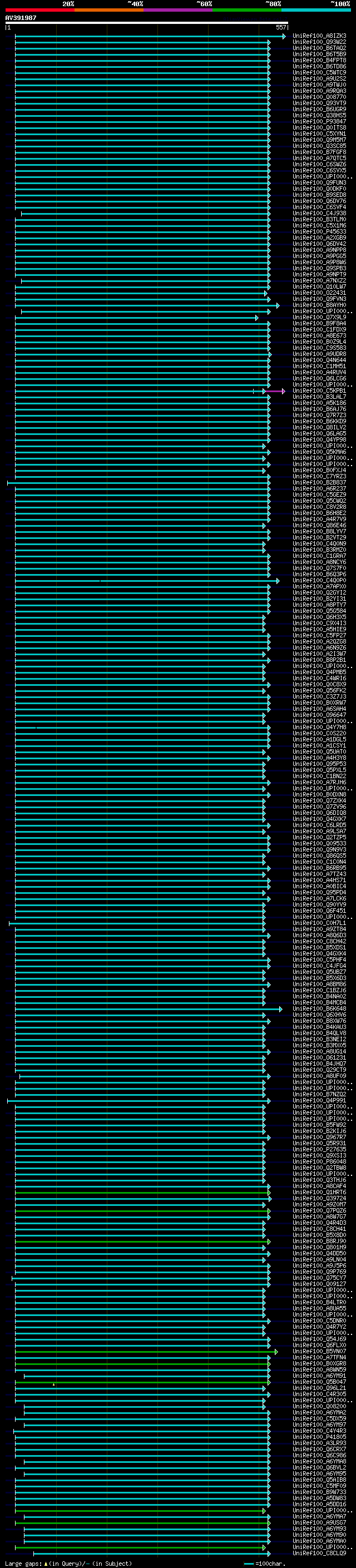Click the UniRef100_C5KPB1 label
This screenshot has height=1568, width=356.
(x=319, y=391)
